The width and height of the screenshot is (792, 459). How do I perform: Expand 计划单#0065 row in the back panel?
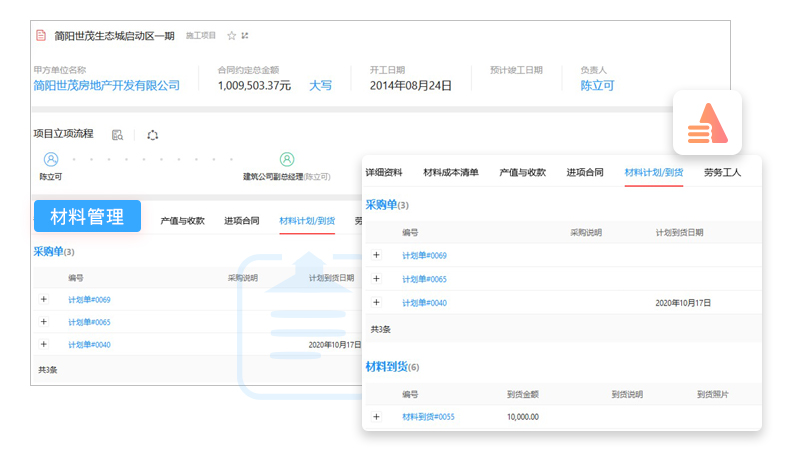[43, 322]
